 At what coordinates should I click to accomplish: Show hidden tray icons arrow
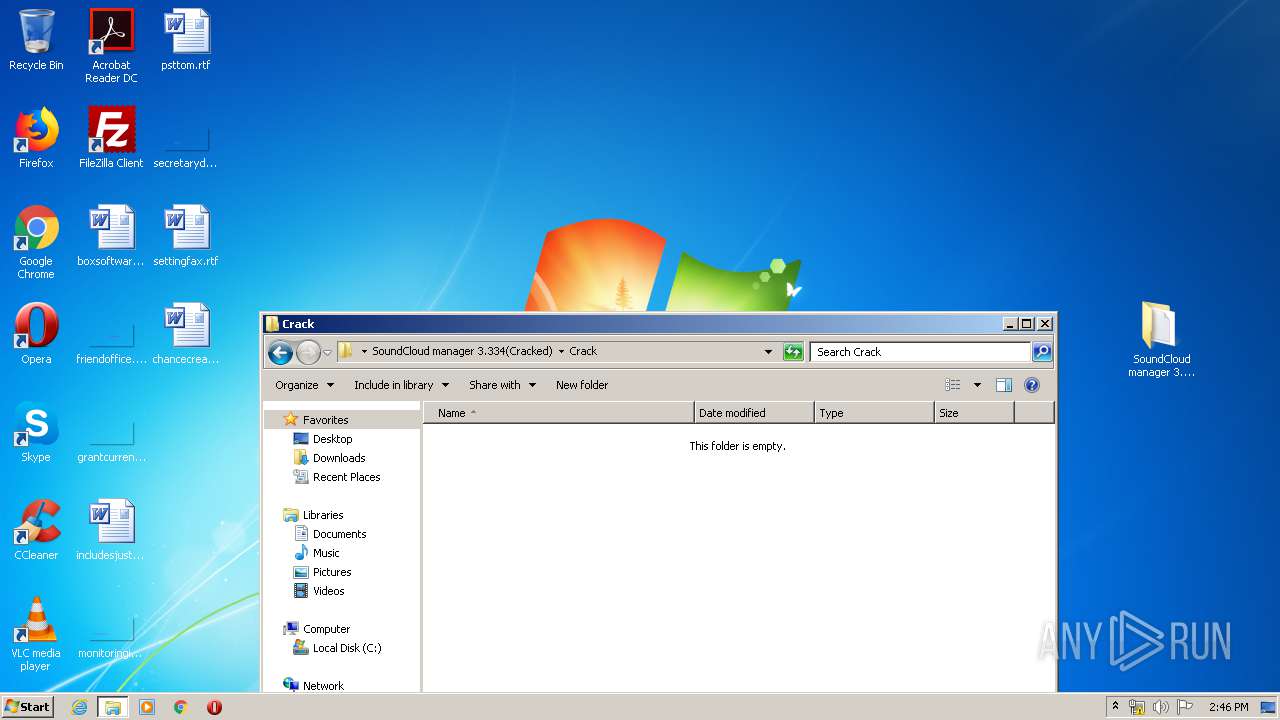click(1115, 707)
